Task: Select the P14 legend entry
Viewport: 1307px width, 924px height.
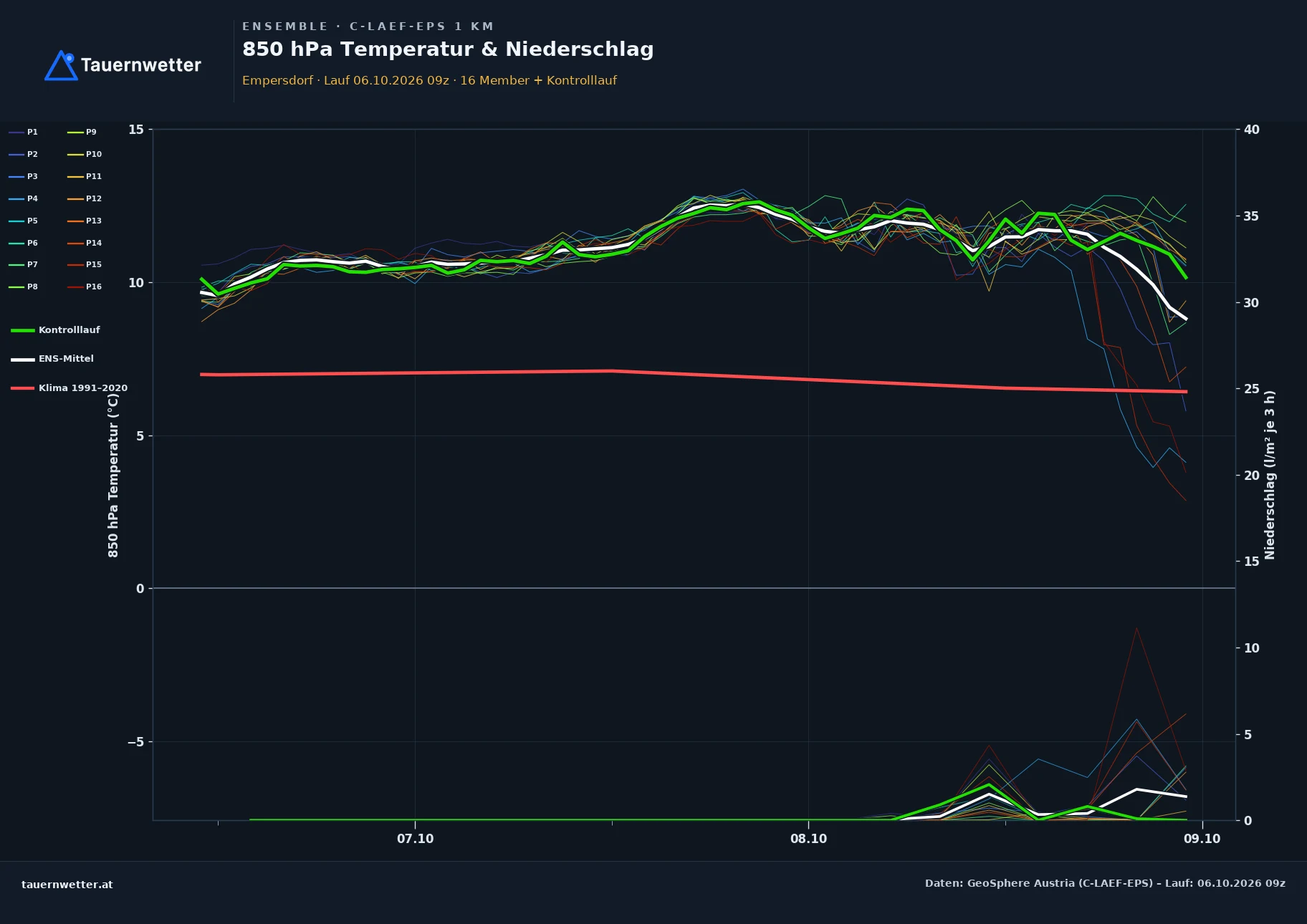Action: [x=85, y=243]
